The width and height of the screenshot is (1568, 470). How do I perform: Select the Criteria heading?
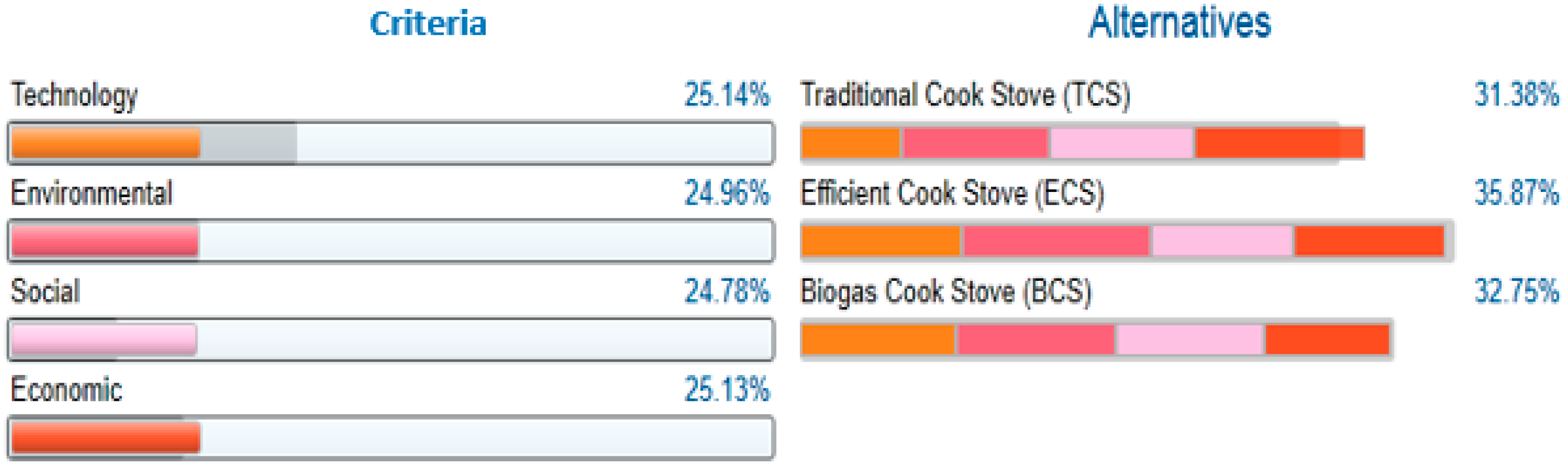click(x=428, y=24)
